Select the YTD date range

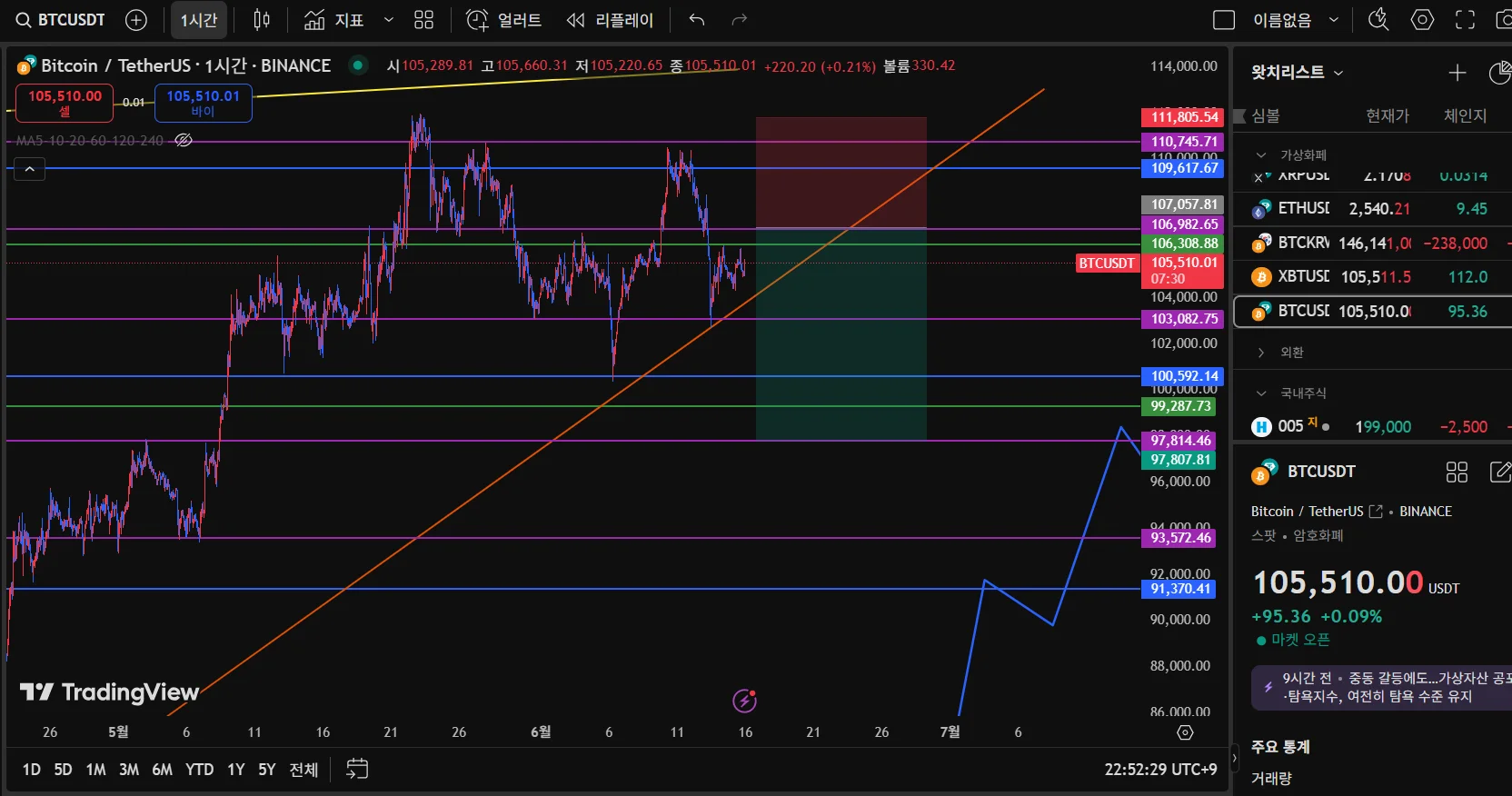(x=200, y=770)
